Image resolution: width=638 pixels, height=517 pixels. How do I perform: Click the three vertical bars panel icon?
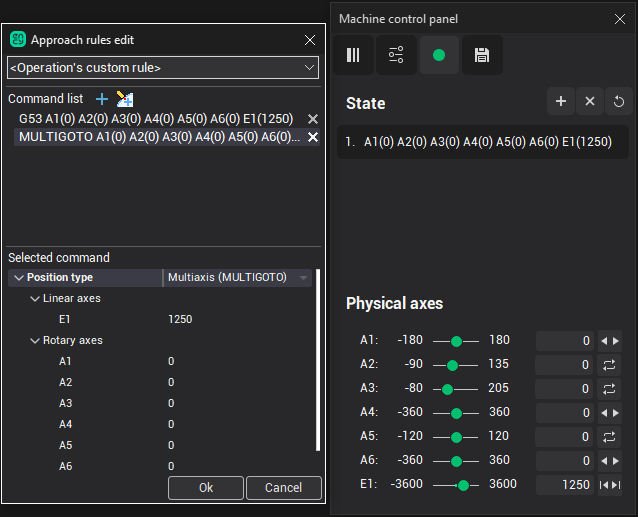point(353,55)
